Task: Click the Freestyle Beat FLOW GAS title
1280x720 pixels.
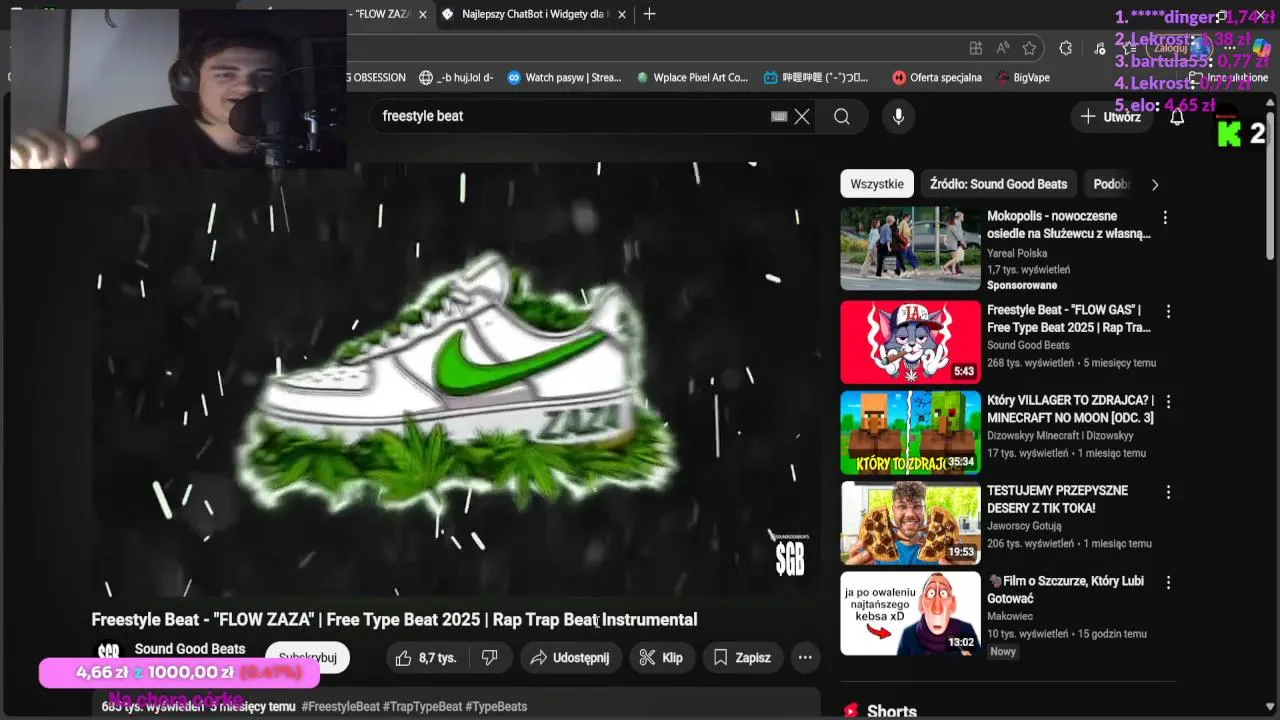Action: coord(1069,319)
